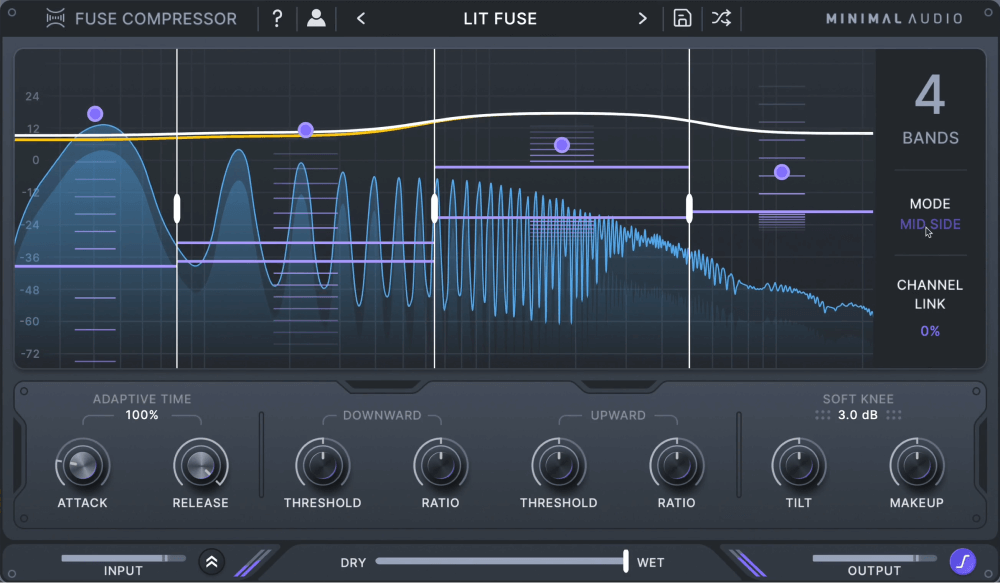This screenshot has width=1000, height=583.
Task: Click the second crossover divider handle
Action: (x=434, y=209)
